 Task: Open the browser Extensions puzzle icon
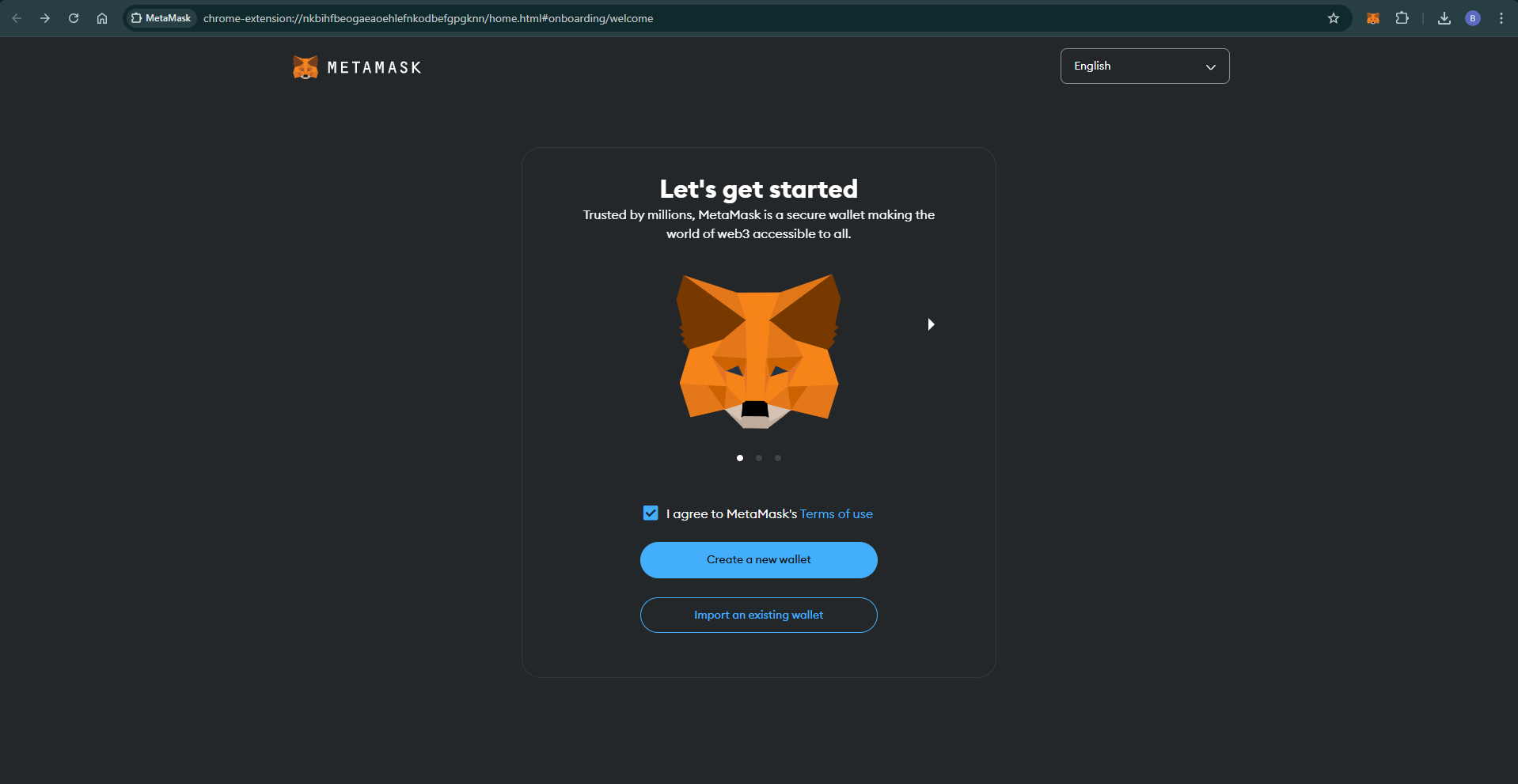click(x=1402, y=18)
